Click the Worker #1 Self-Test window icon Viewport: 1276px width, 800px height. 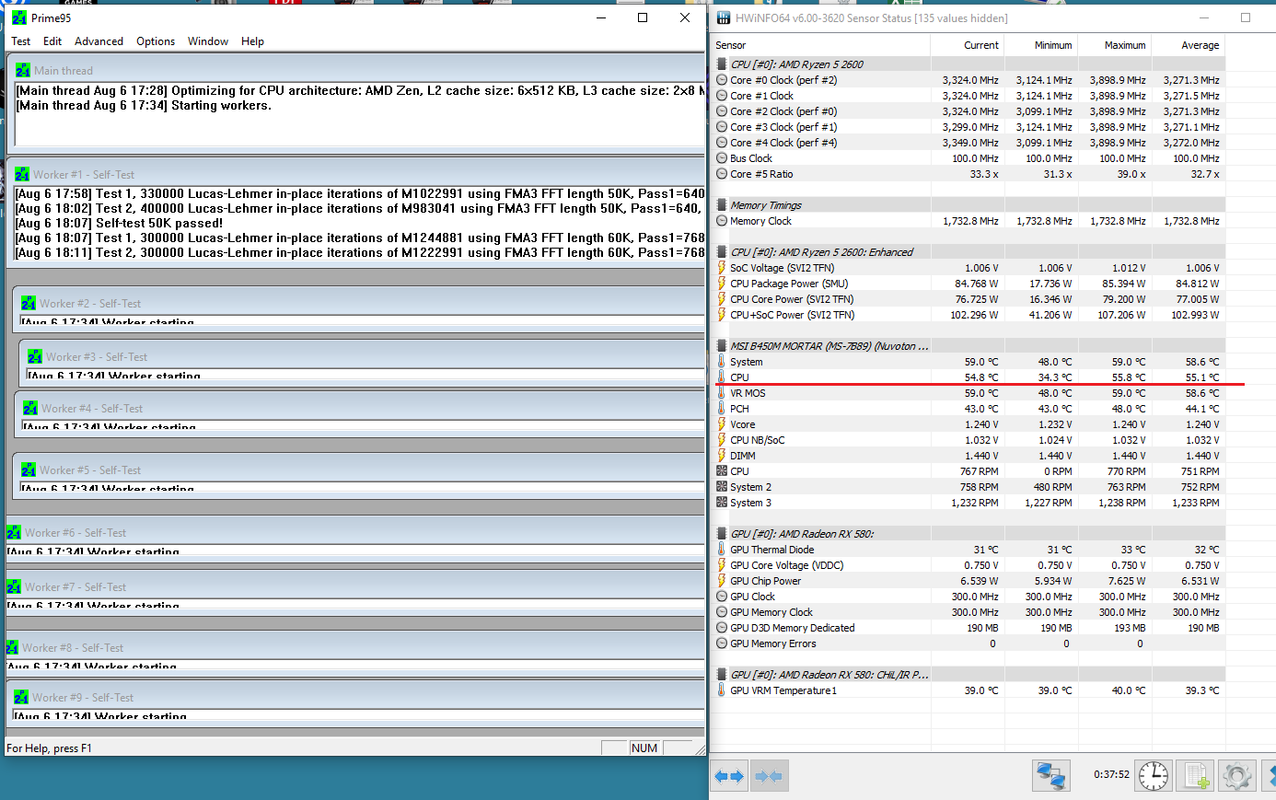22,174
